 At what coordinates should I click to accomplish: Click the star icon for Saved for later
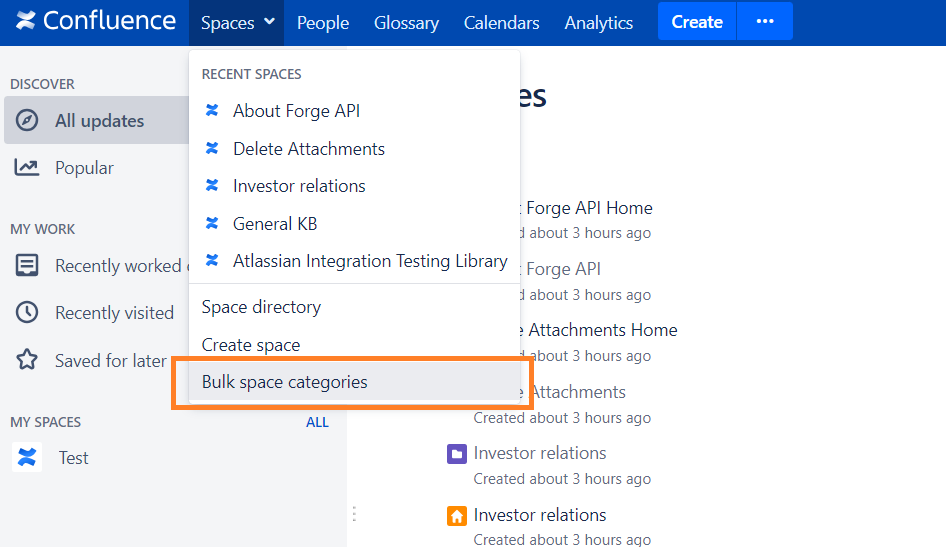(x=27, y=359)
